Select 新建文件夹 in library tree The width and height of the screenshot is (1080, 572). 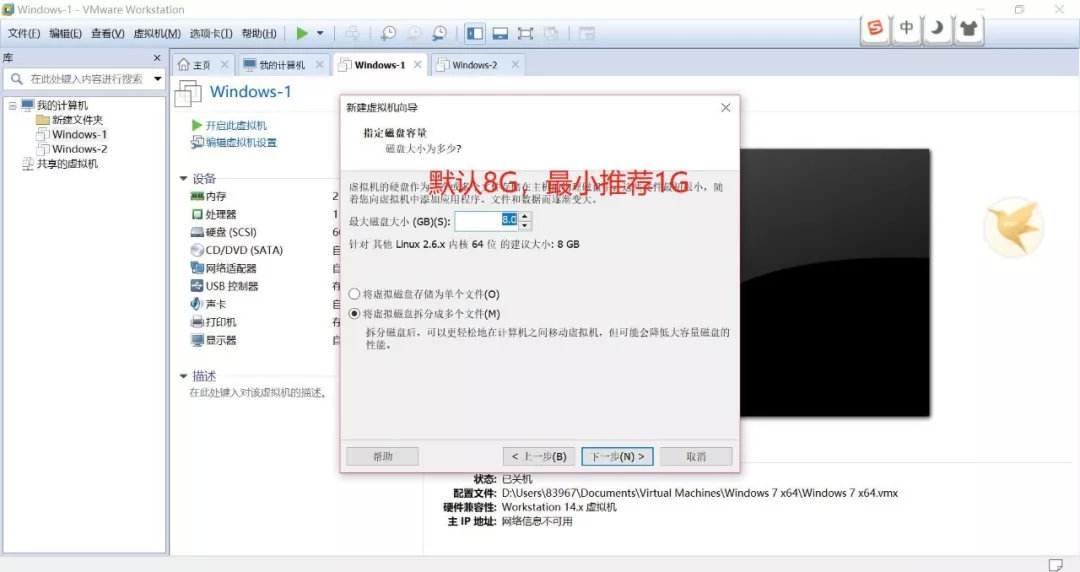[77, 120]
